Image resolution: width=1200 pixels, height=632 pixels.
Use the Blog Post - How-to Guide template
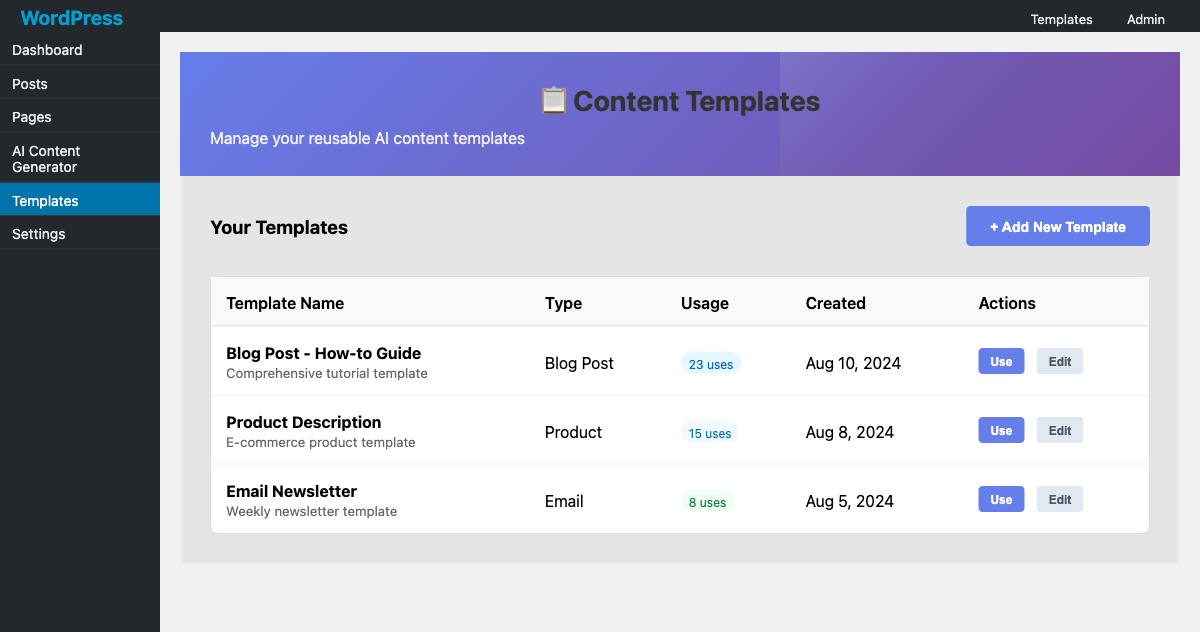[x=1001, y=361]
